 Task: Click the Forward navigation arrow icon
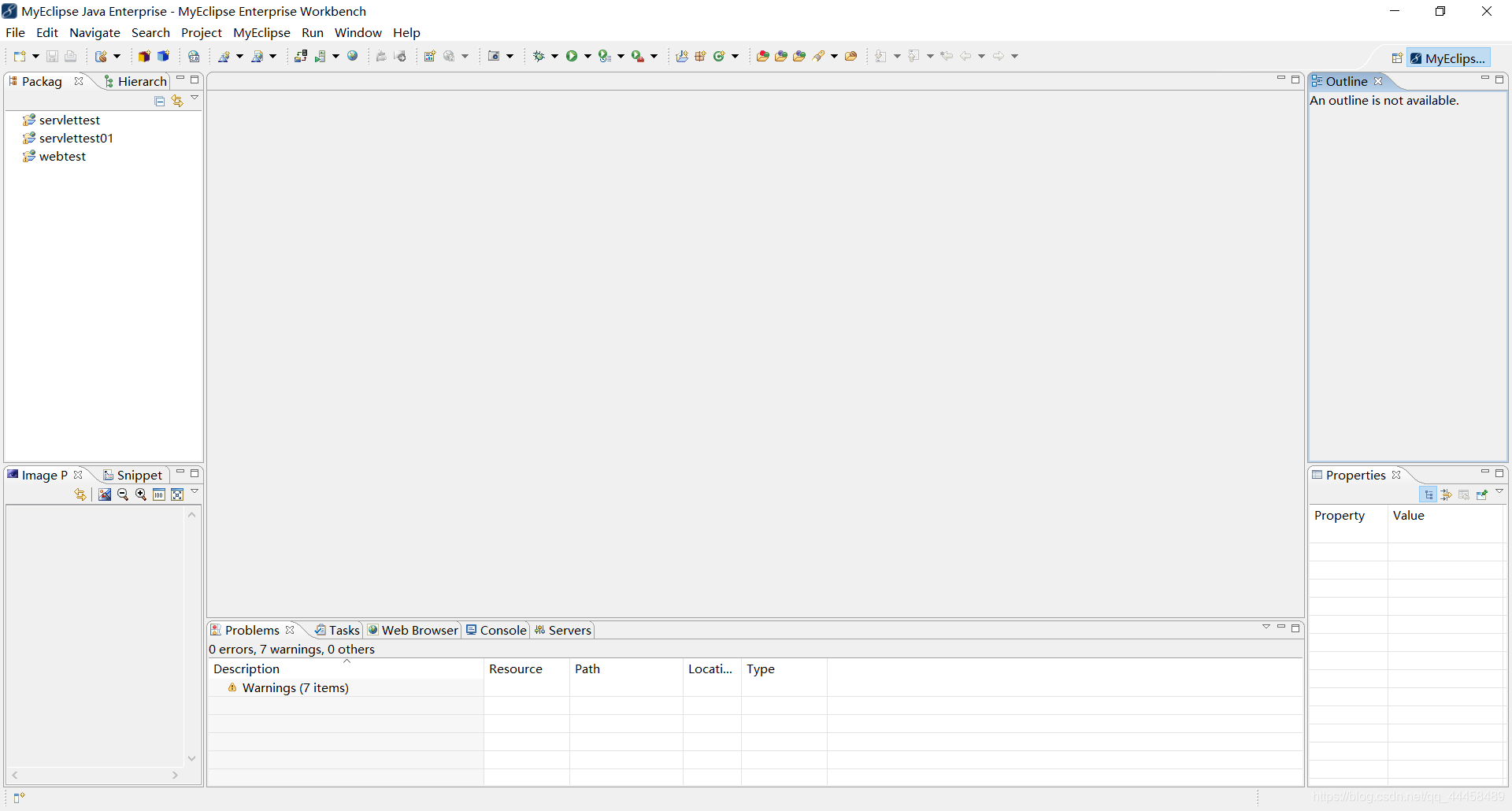coord(999,56)
